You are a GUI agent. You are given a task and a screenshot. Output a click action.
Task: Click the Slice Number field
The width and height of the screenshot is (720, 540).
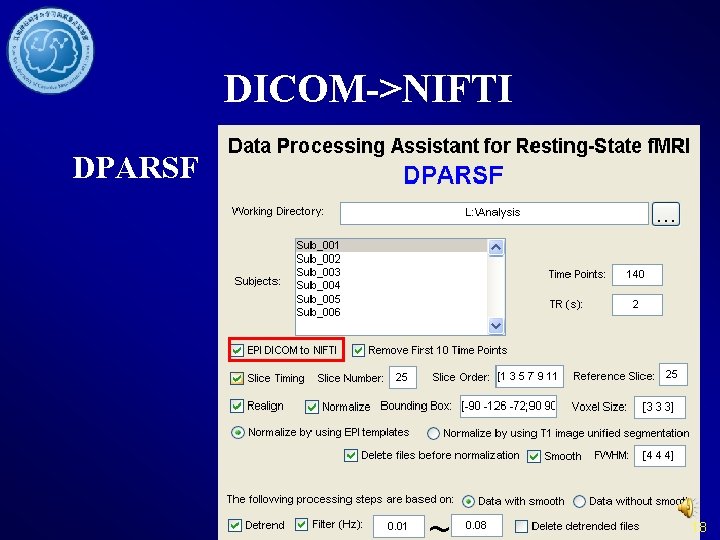(403, 377)
